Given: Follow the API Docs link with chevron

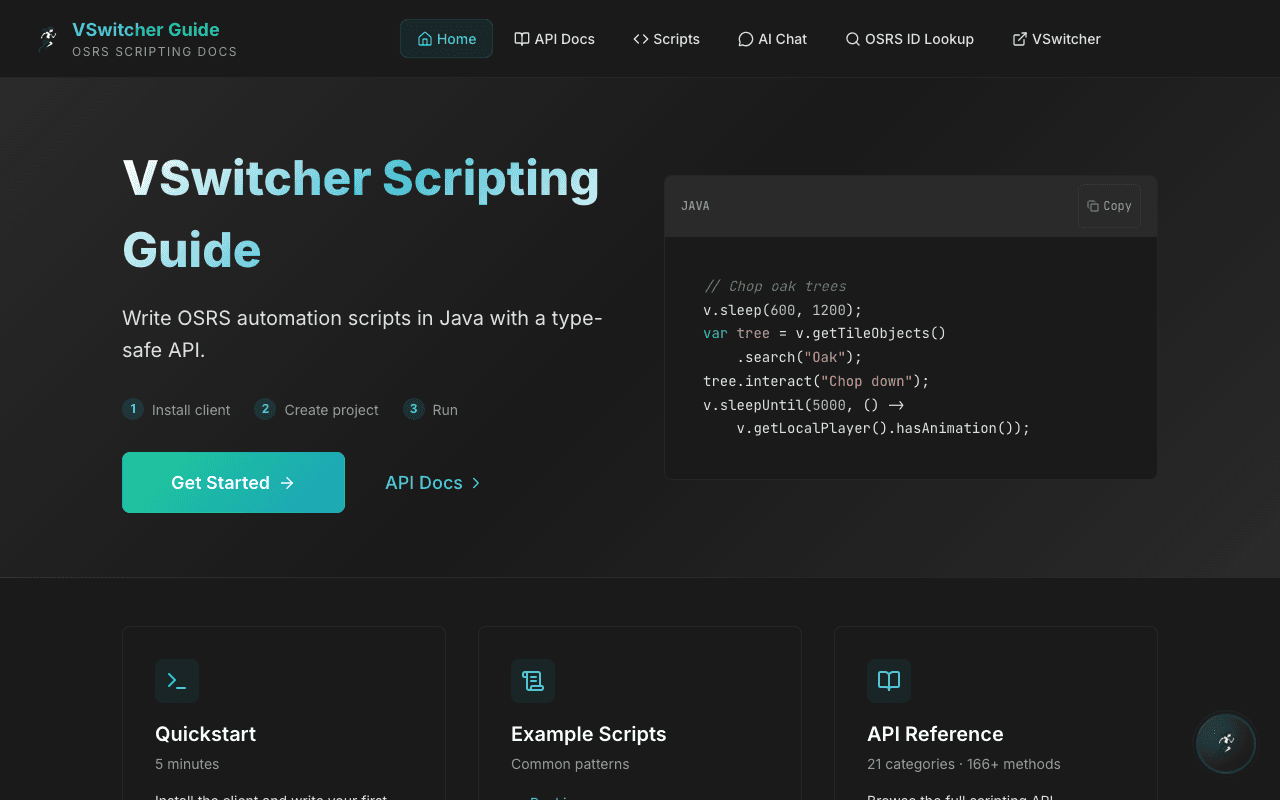Looking at the screenshot, I should [x=432, y=482].
